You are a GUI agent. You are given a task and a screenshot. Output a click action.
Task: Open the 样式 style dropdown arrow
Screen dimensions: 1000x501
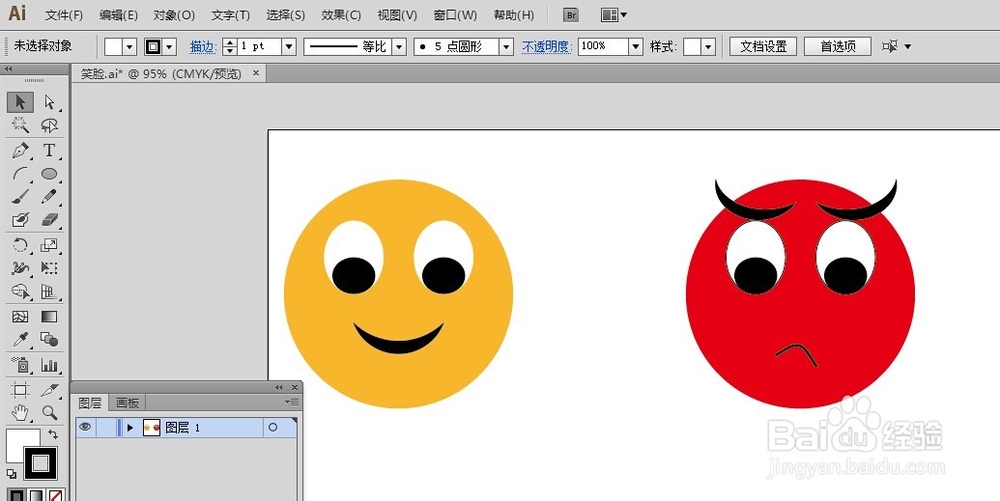709,47
